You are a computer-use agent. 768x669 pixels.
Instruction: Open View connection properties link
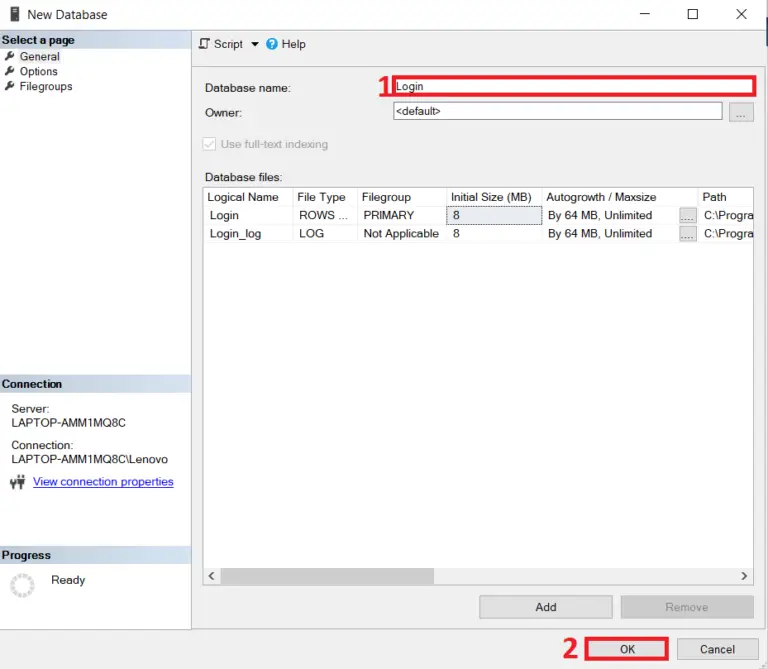coord(103,482)
